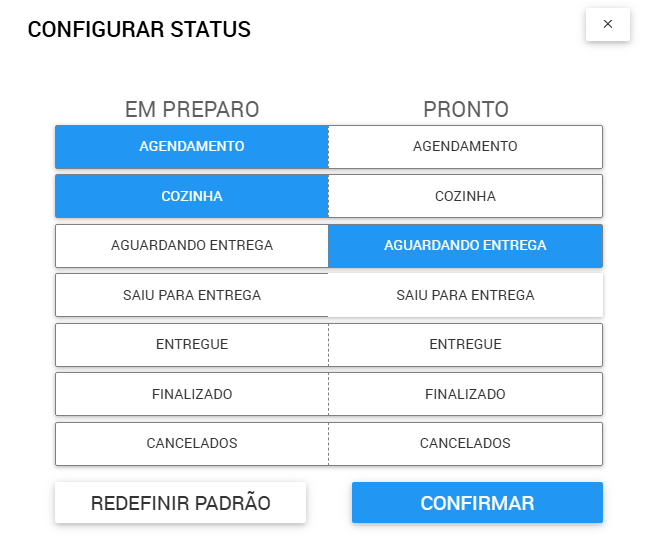
Task: Enable Aguardando Entrega under Em Preparo
Action: tap(192, 245)
